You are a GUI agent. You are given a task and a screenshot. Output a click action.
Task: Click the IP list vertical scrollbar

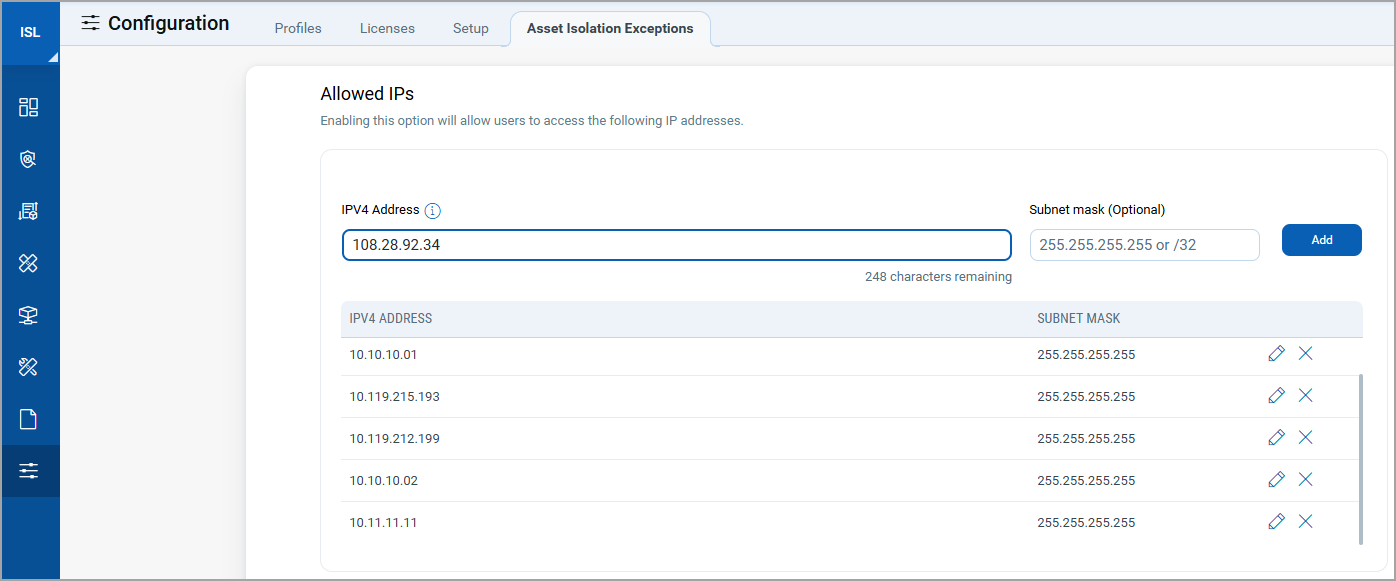tap(1360, 460)
